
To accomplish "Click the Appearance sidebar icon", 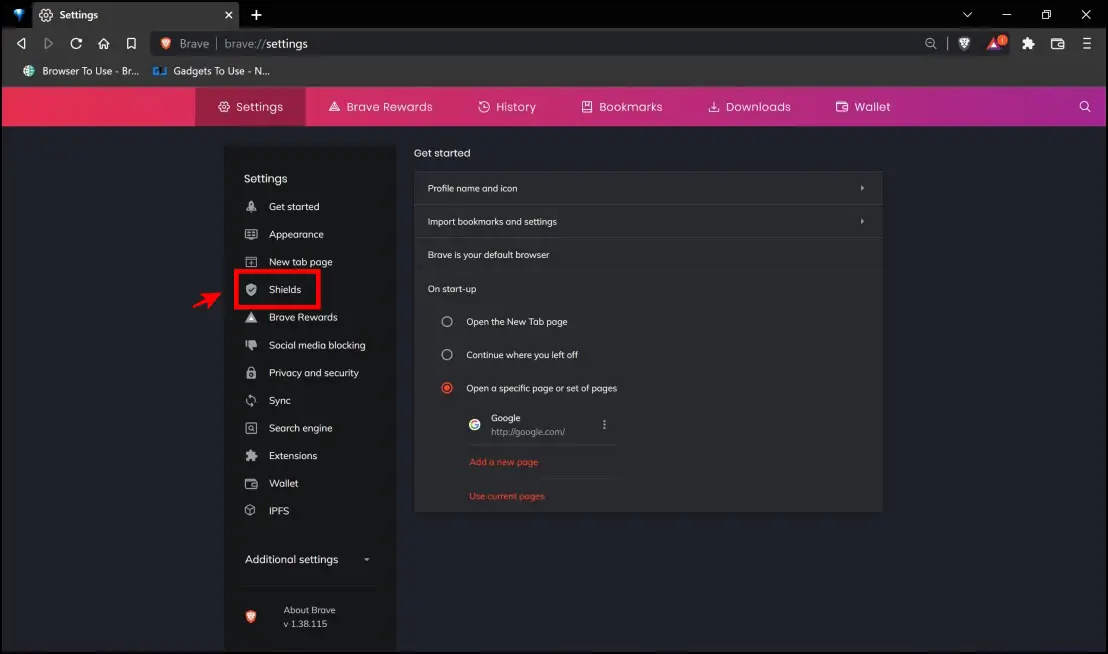I will 251,234.
